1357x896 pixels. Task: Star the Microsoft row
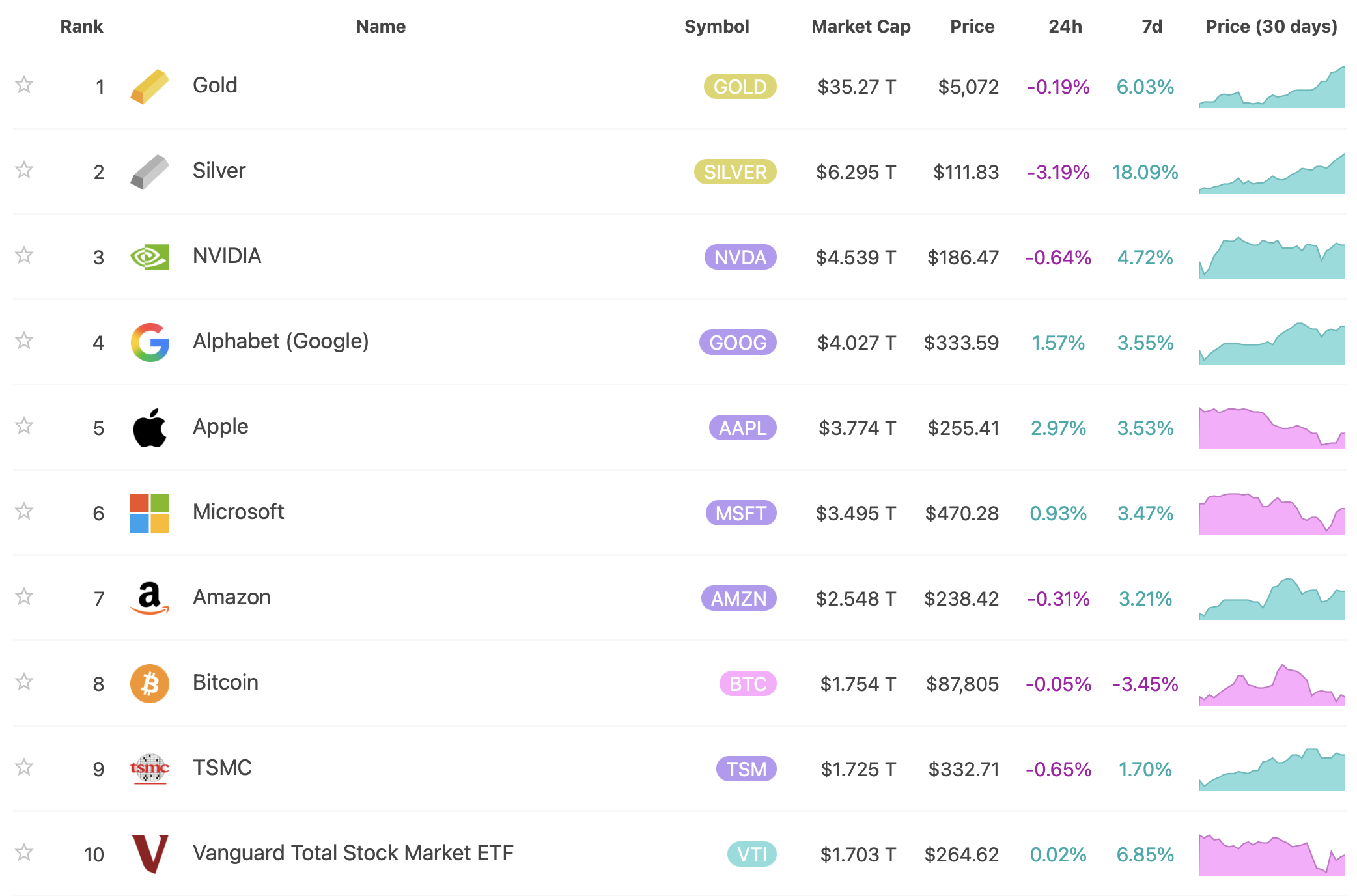[x=24, y=511]
